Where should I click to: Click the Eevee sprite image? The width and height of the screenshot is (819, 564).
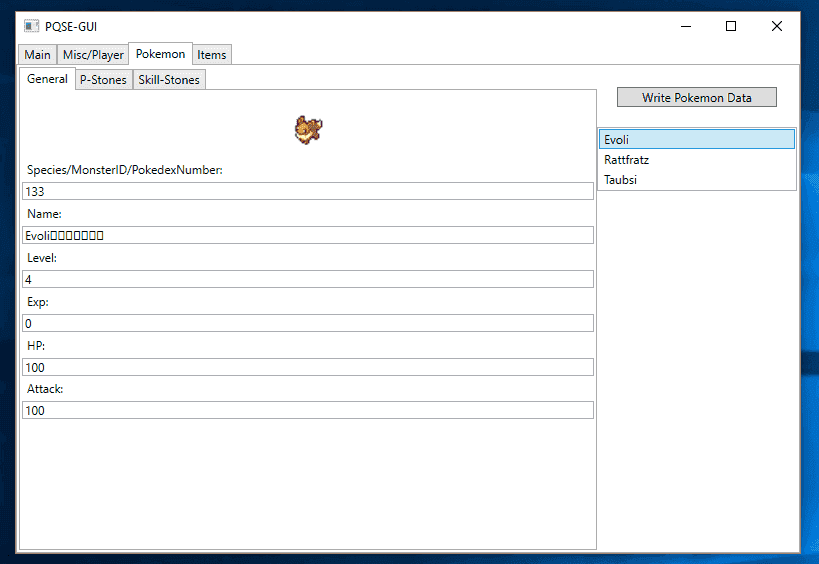(308, 130)
